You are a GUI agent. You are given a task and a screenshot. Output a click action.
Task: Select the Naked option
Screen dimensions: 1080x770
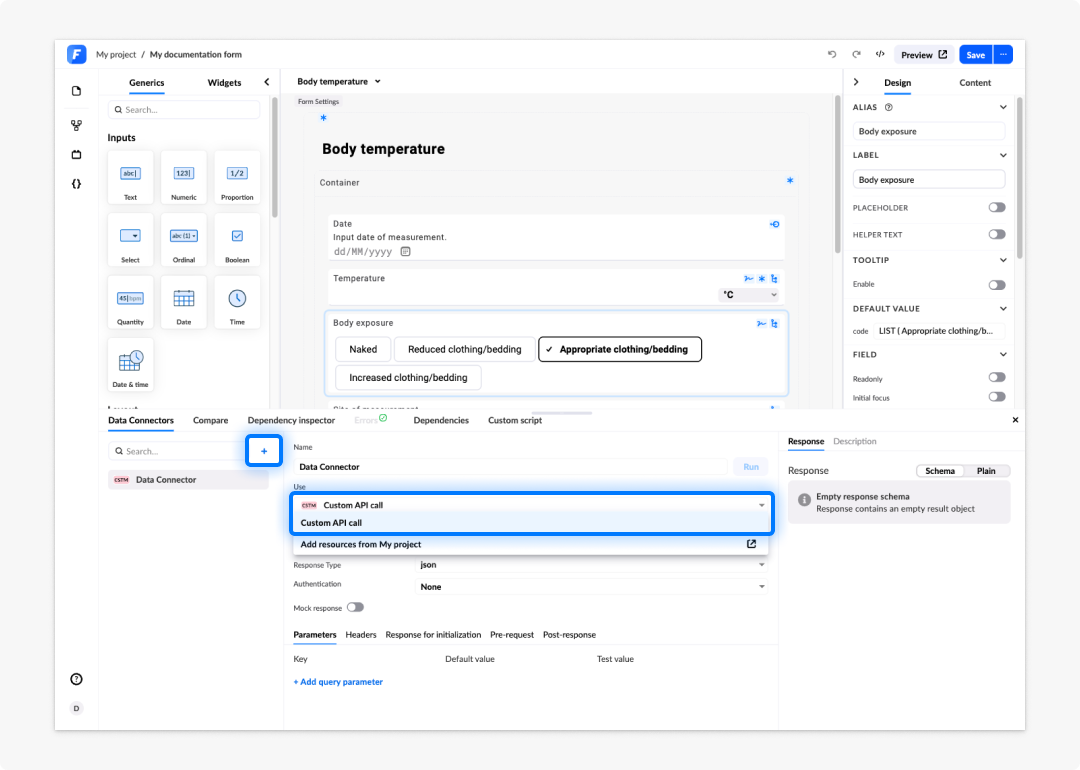click(x=363, y=349)
